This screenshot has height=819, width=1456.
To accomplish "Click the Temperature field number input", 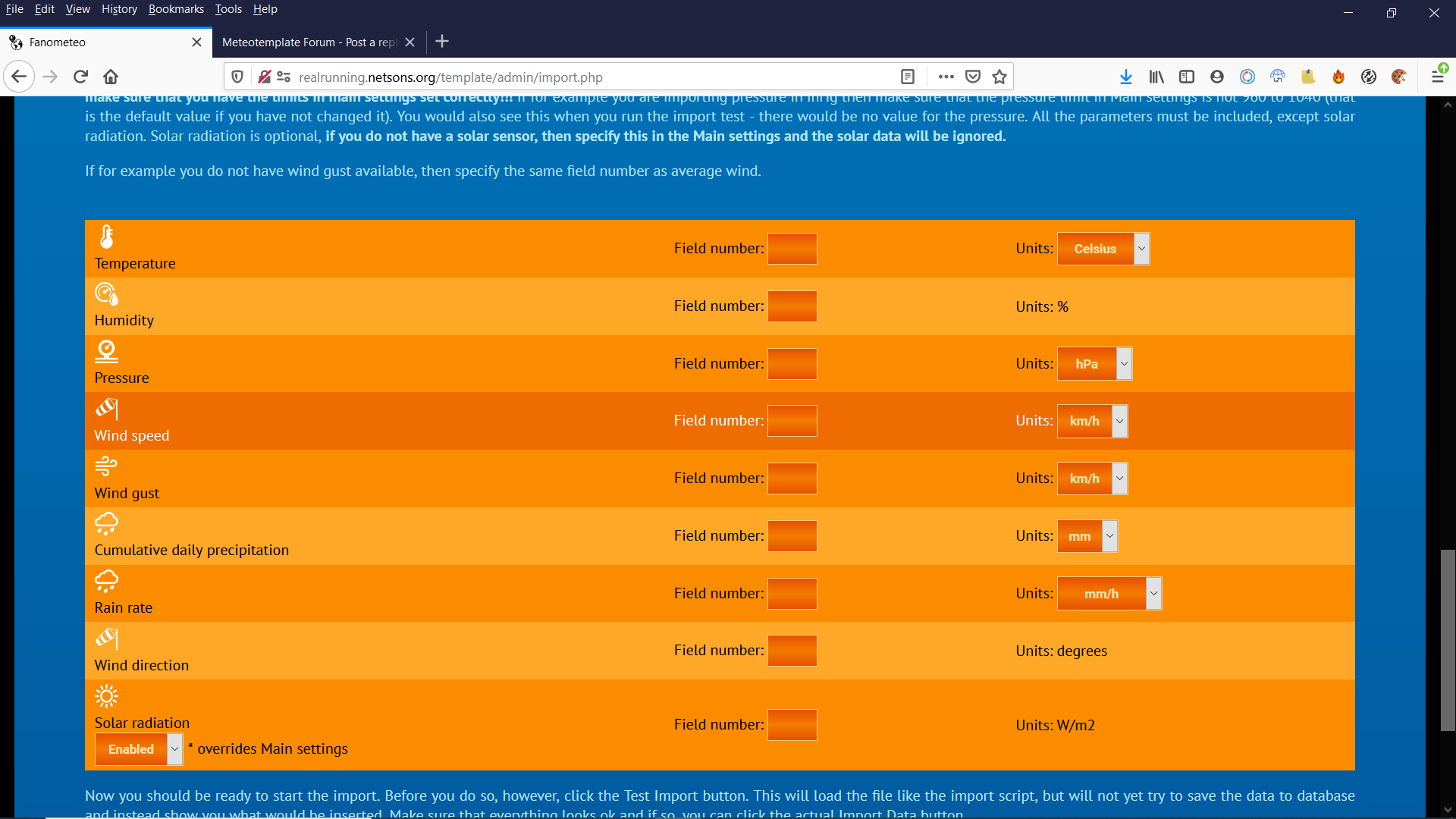I will 792,249.
